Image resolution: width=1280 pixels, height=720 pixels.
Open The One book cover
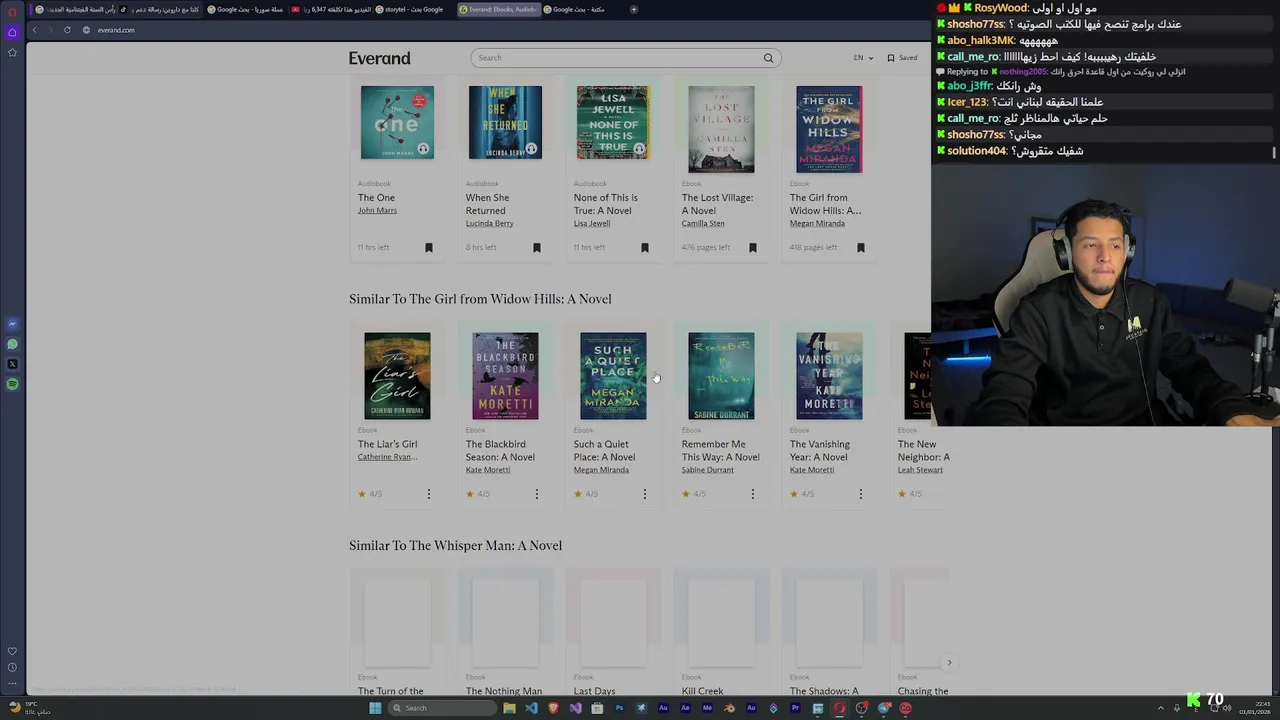[x=397, y=122]
